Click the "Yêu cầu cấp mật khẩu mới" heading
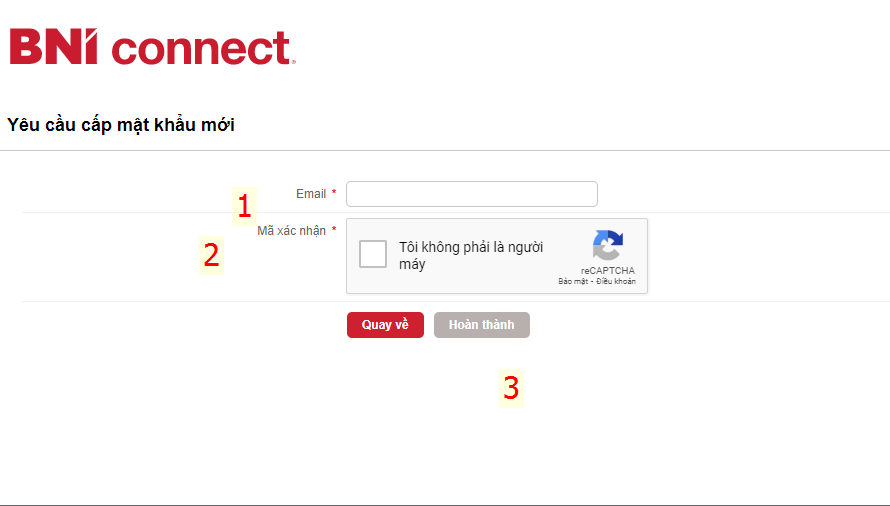The height and width of the screenshot is (506, 890). pyautogui.click(x=121, y=125)
